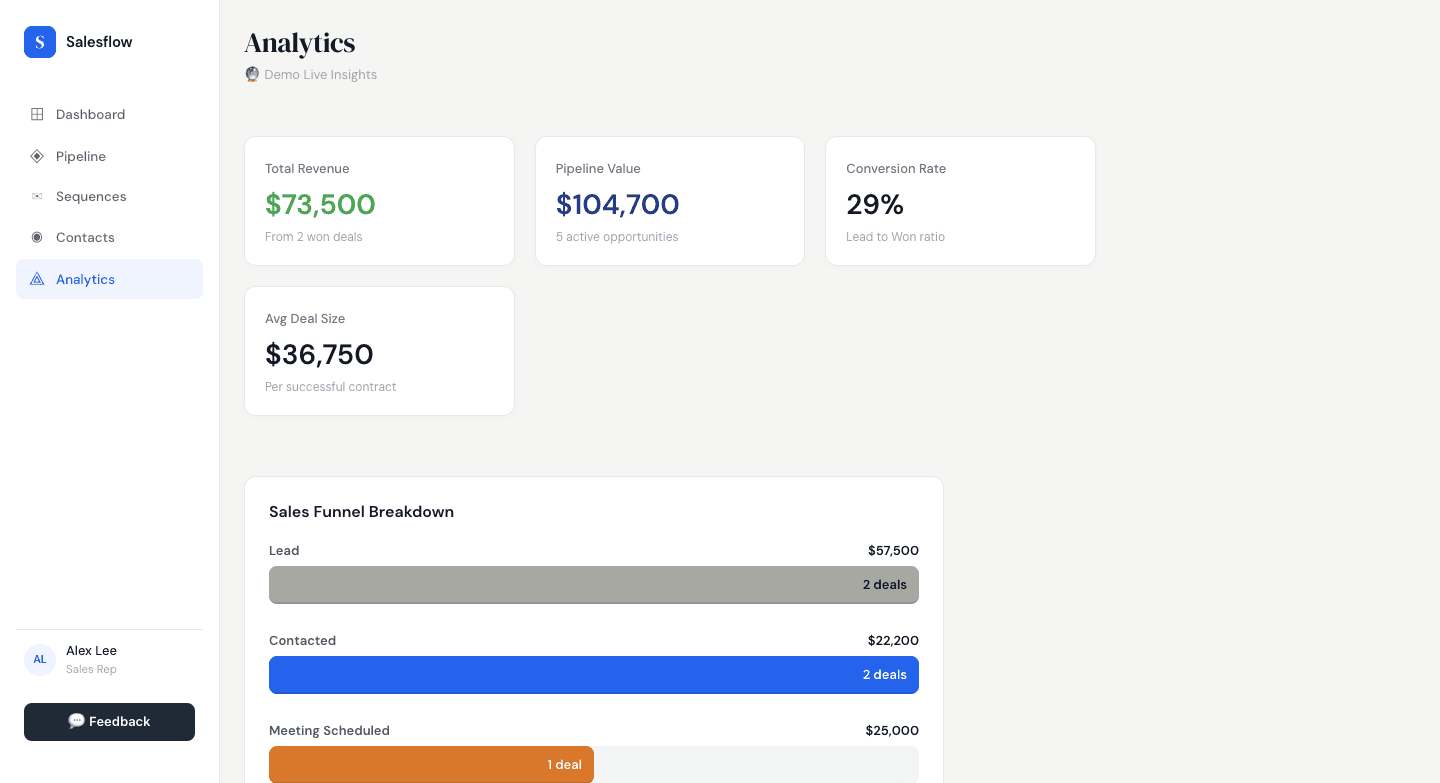
Task: Click the Sales Rep role text
Action: point(91,670)
